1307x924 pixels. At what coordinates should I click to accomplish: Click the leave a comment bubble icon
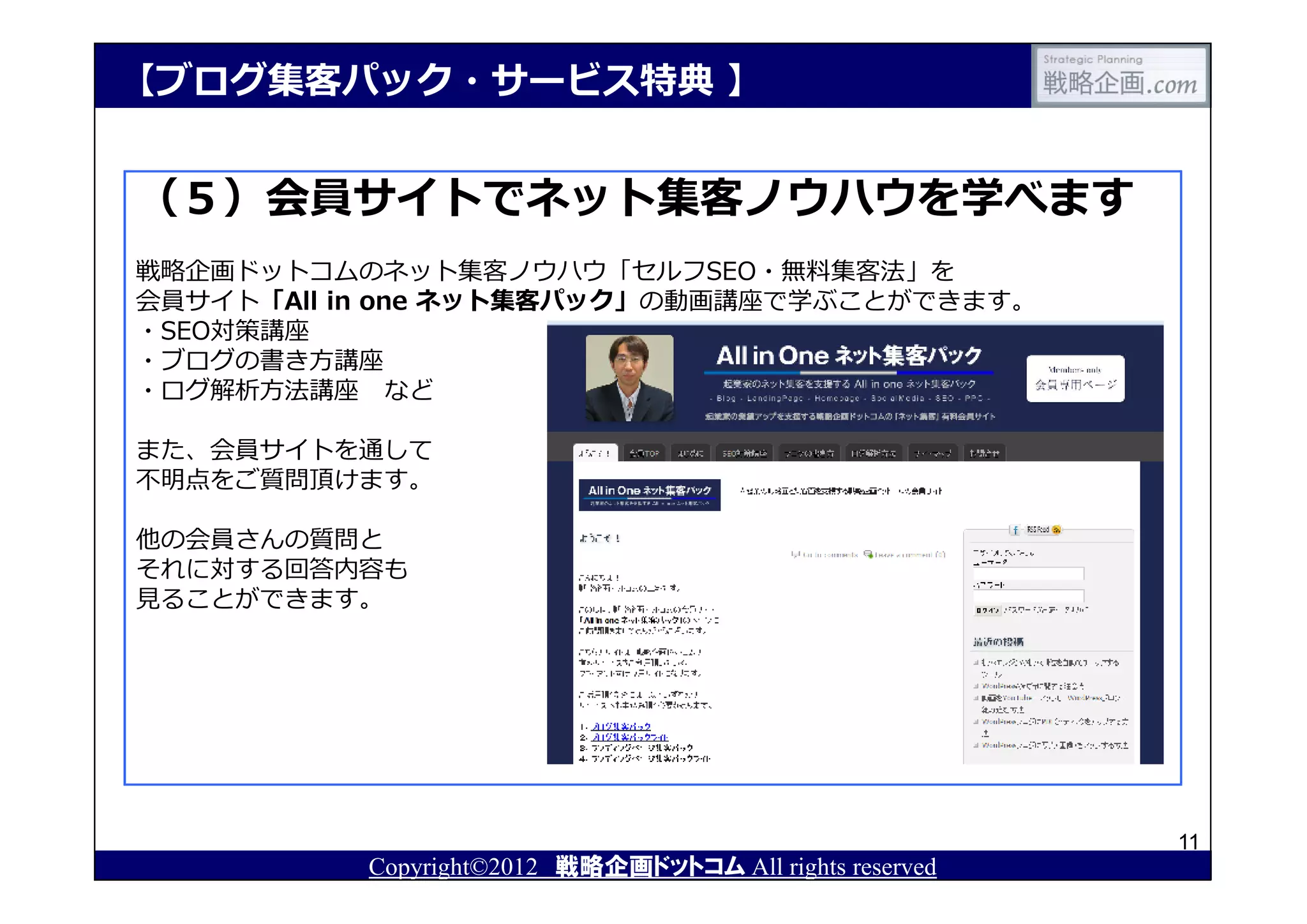(x=868, y=554)
